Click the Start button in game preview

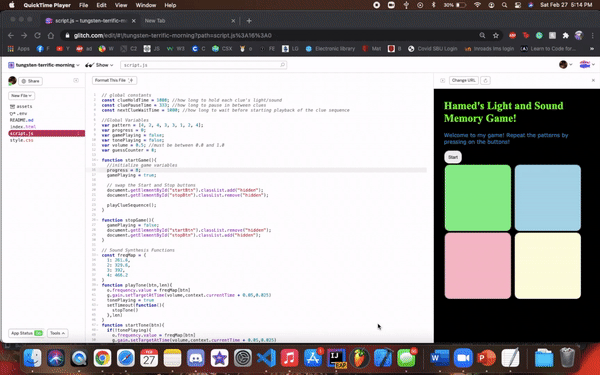click(x=453, y=157)
